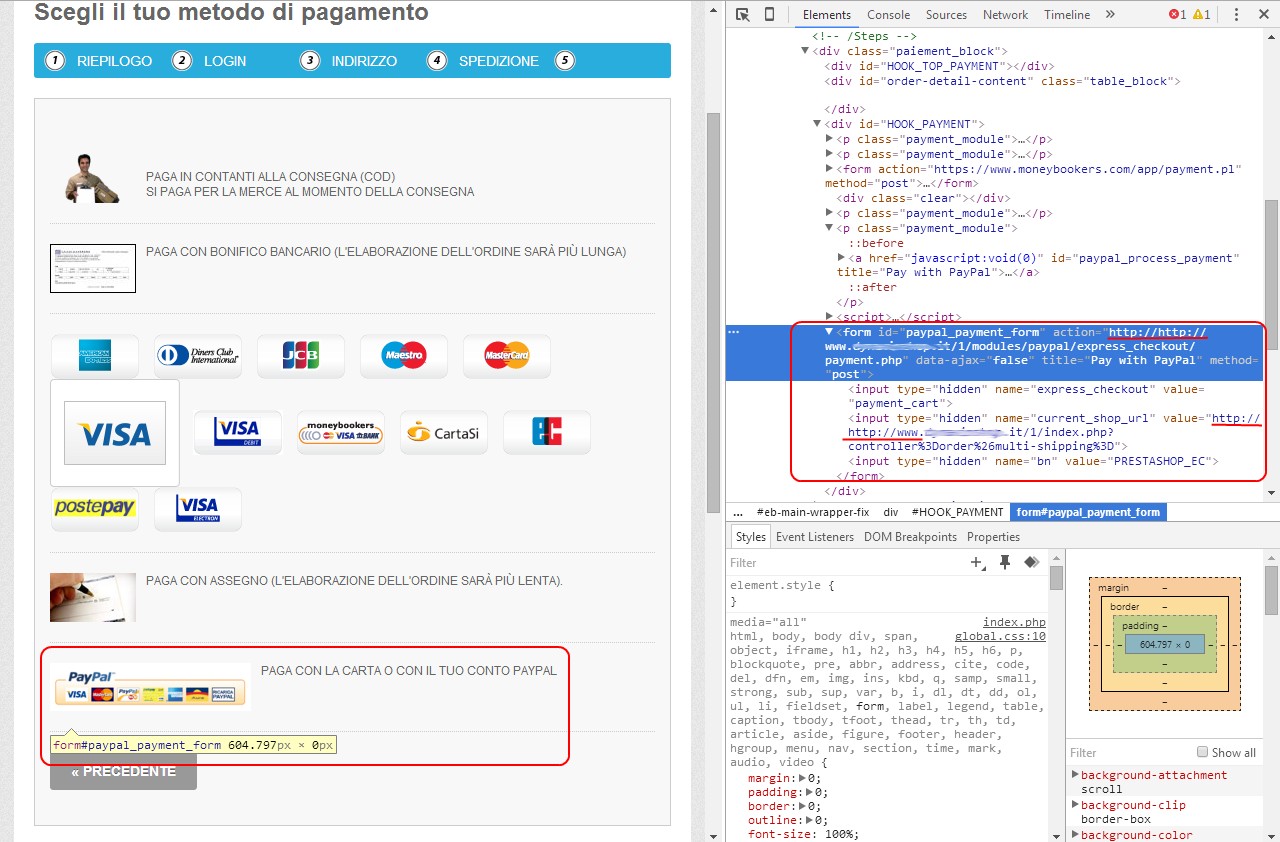Choose American Express card logo

(95, 355)
